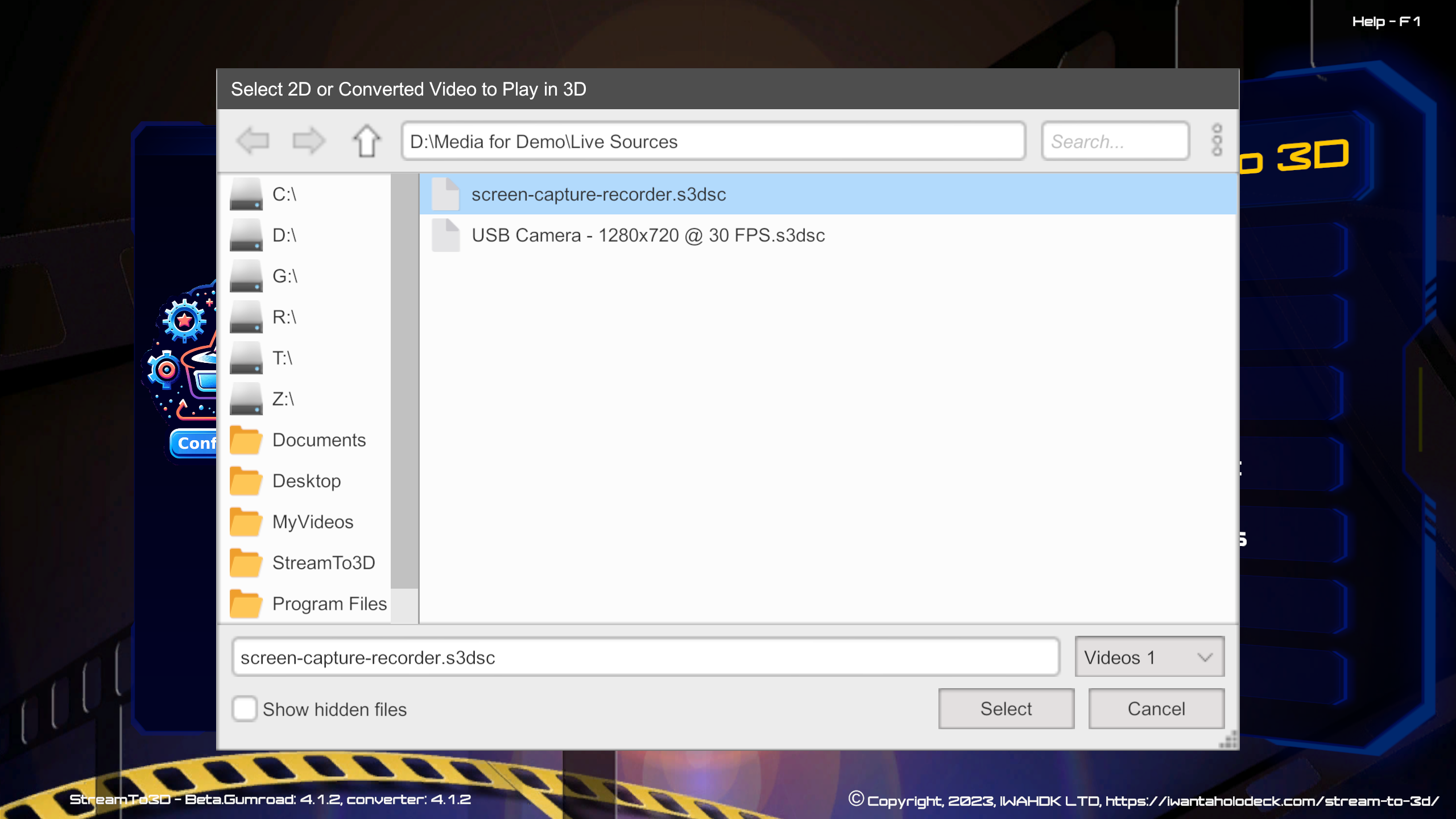Select USB Camera 1280x720 30 FPS file
This screenshot has width=1456, height=819.
click(x=828, y=235)
